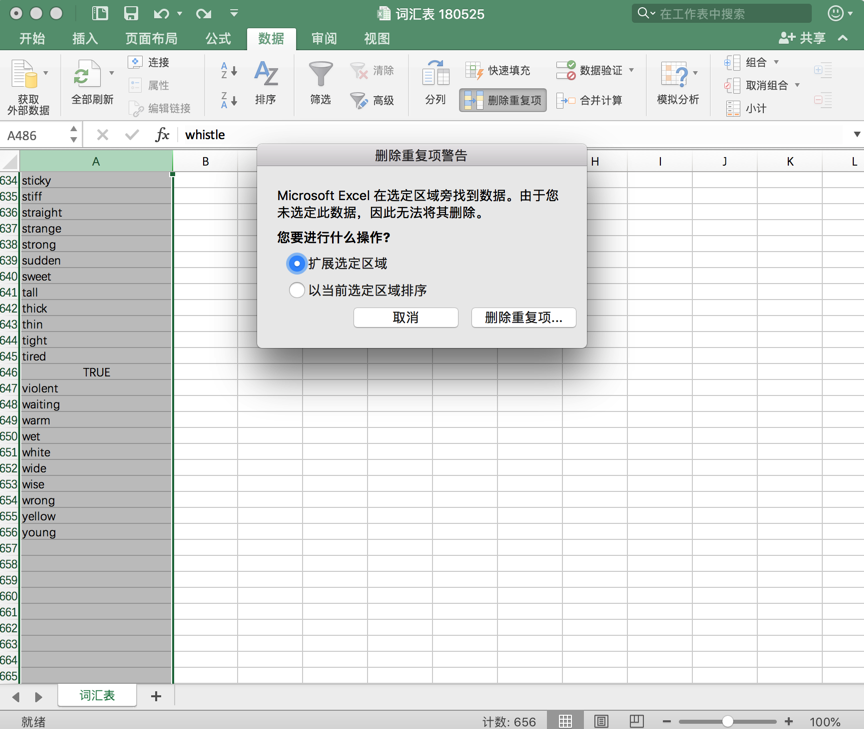Click the zoom slider handle
The image size is (864, 729).
pyautogui.click(x=727, y=721)
